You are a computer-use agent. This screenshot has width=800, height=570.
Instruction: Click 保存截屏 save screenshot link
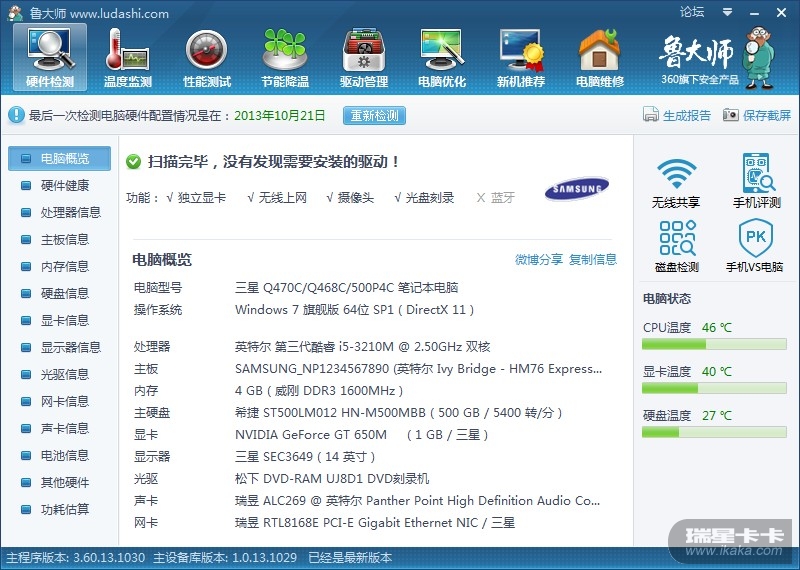tap(766, 115)
